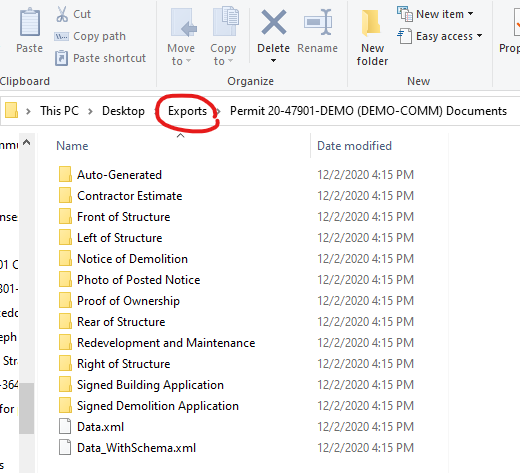Screen dimensions: 520x473
Task: Click This PC in the address bar
Action: [x=59, y=111]
